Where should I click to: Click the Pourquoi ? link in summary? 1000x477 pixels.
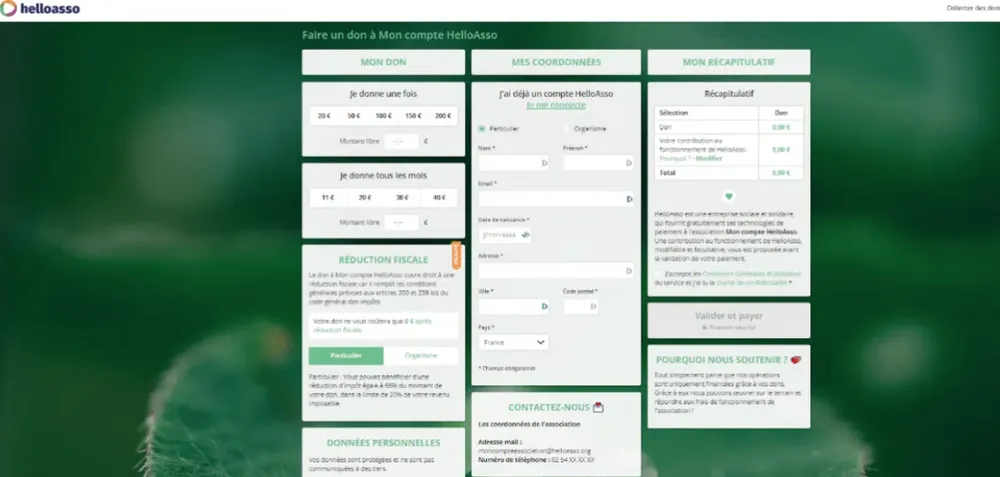click(x=674, y=158)
